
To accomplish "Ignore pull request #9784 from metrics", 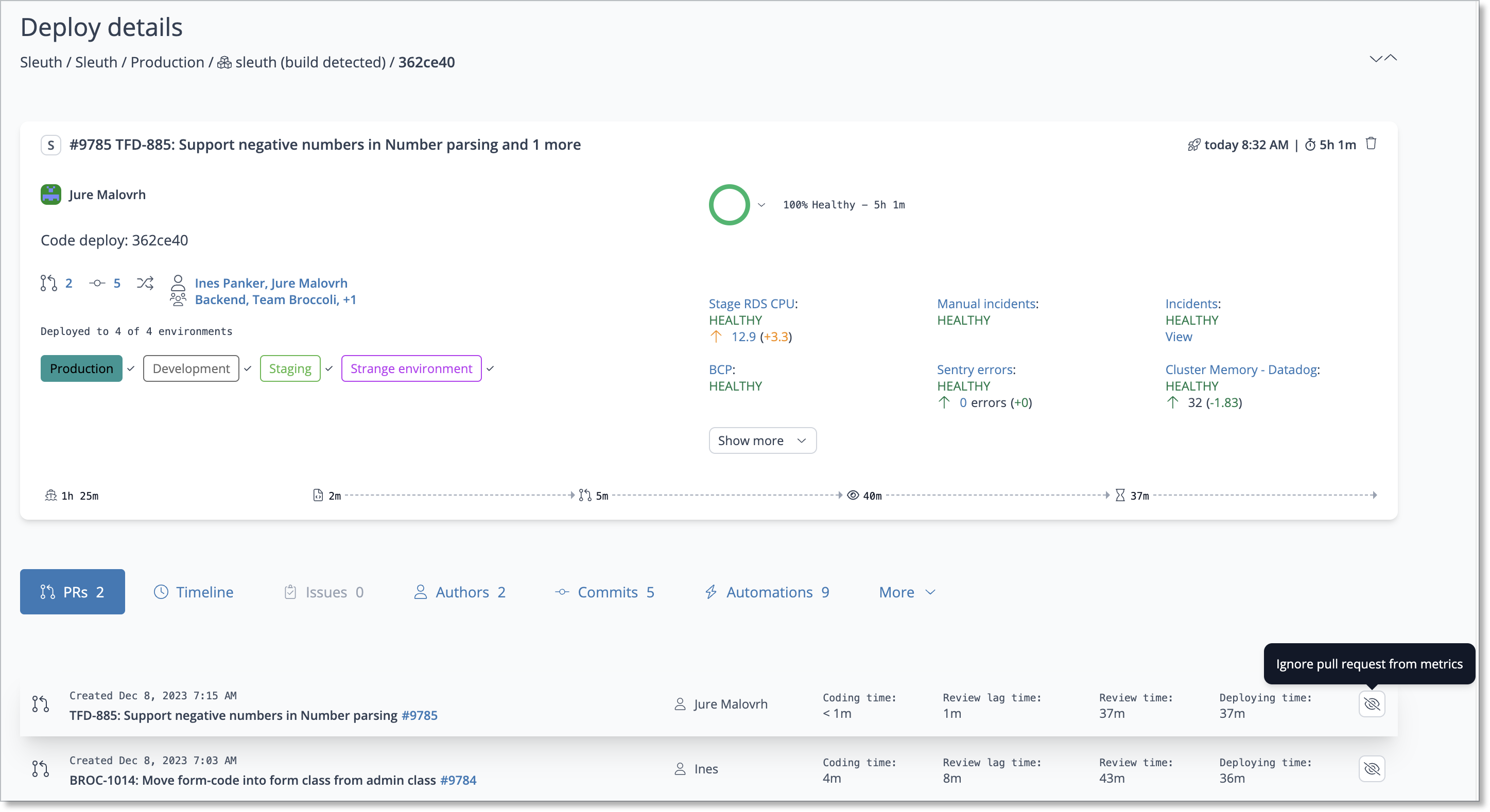I will tap(1371, 769).
